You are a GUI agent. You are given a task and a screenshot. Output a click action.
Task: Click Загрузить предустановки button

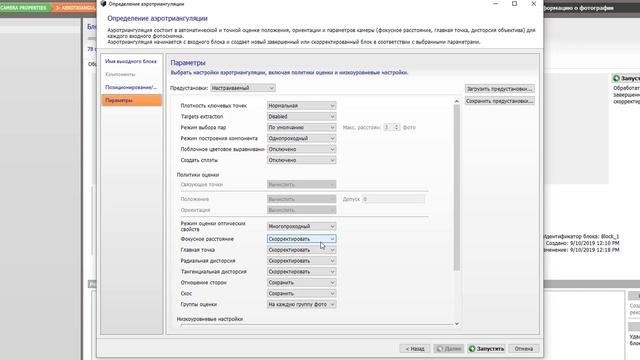tap(500, 89)
